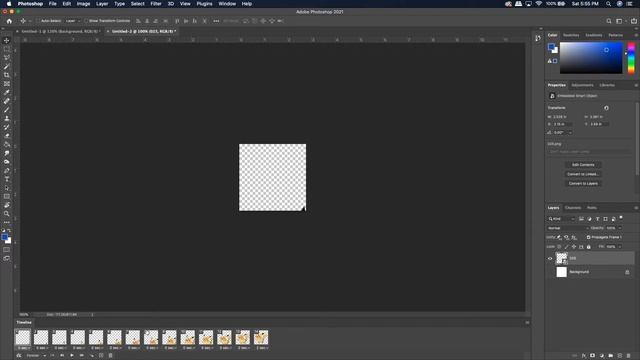This screenshot has height=360, width=640.
Task: Switch to the Untitled-1 document tab
Action: coord(60,31)
